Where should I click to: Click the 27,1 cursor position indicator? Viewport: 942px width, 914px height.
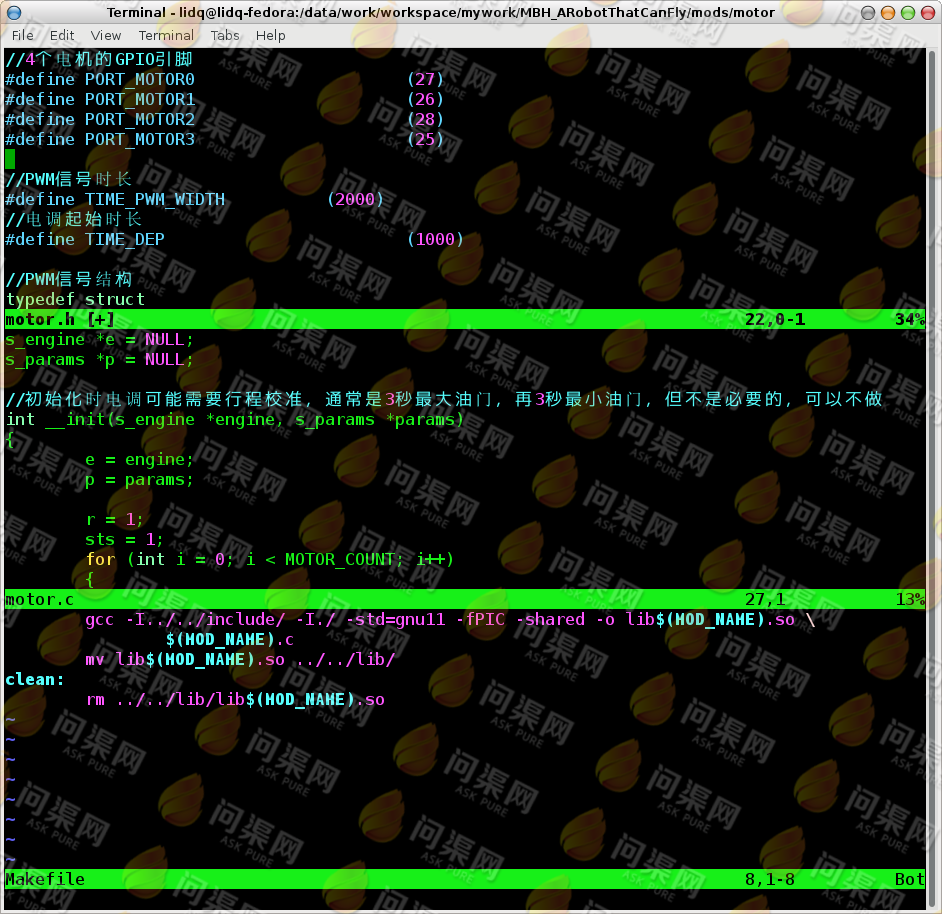tap(765, 599)
